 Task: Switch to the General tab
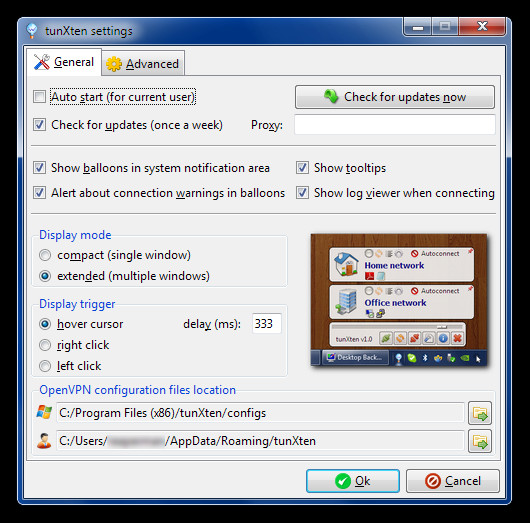pyautogui.click(x=64, y=62)
